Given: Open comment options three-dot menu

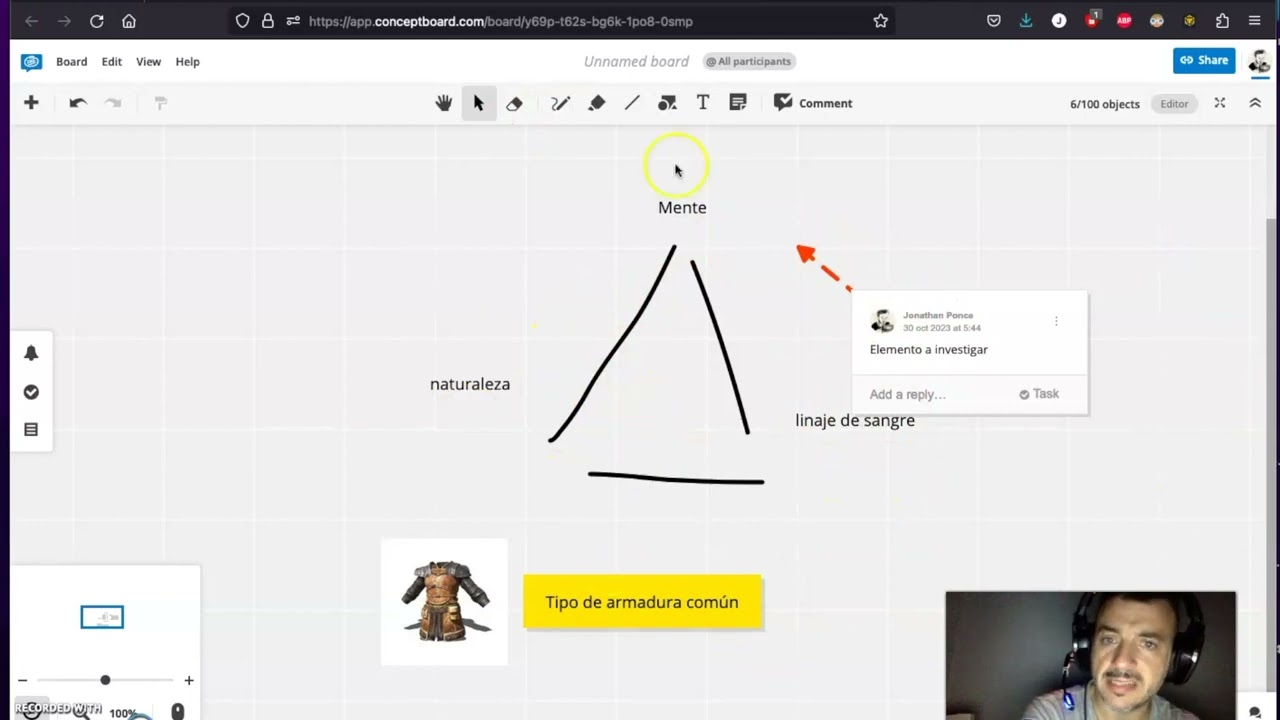Looking at the screenshot, I should pos(1056,321).
